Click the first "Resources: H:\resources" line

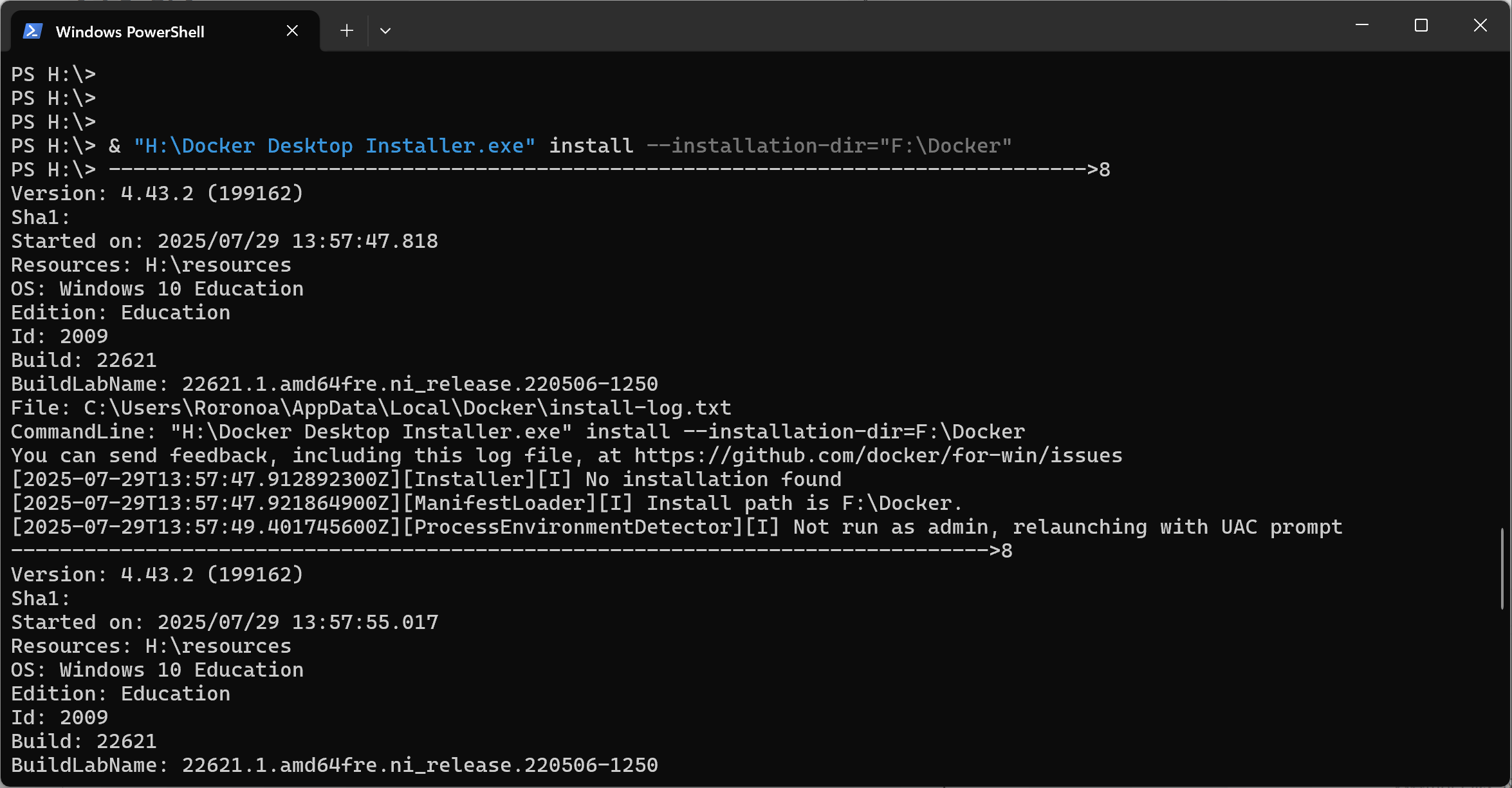click(x=151, y=265)
